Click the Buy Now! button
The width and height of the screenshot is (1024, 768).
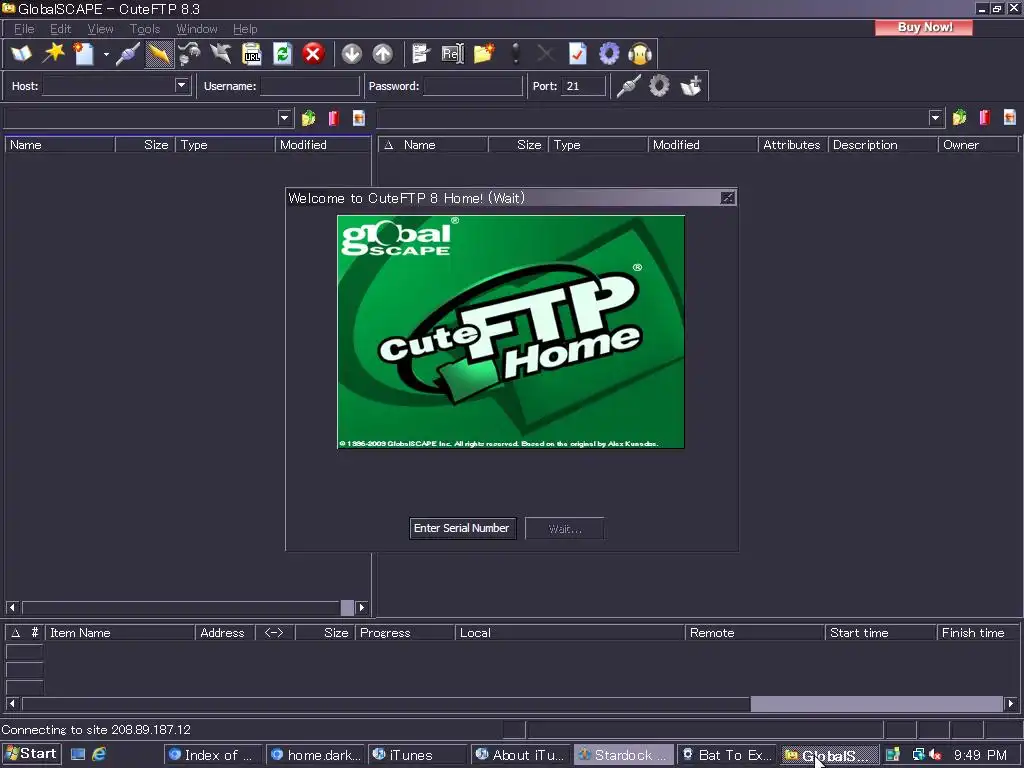924,27
